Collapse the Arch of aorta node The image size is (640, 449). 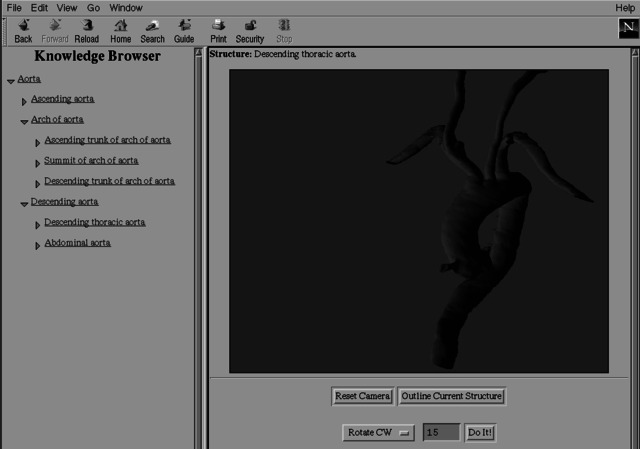[25, 122]
